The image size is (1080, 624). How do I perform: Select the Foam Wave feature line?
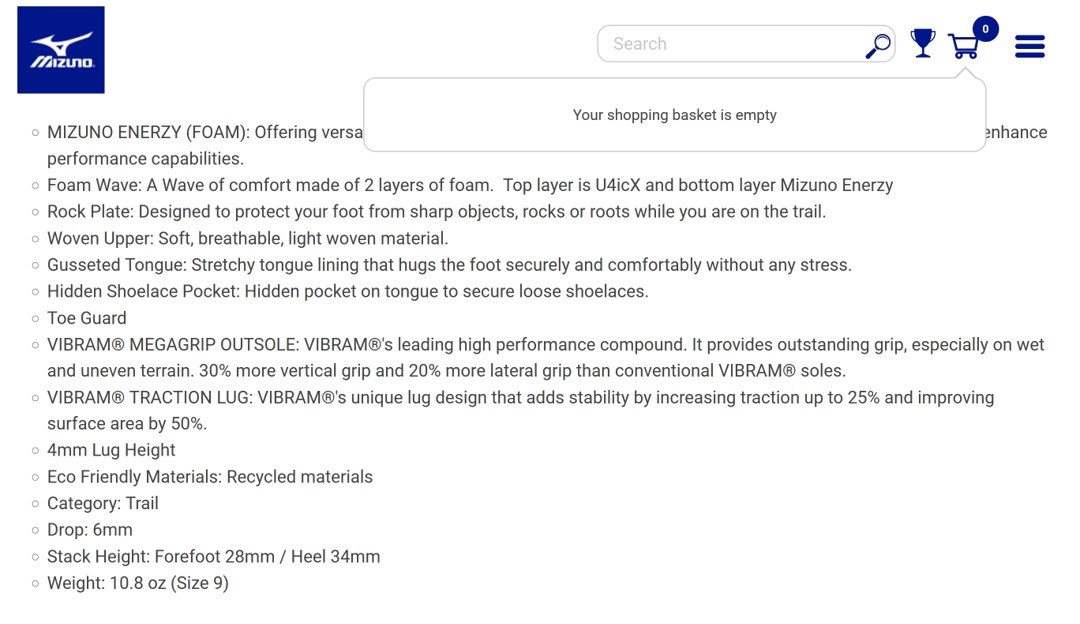tap(470, 185)
